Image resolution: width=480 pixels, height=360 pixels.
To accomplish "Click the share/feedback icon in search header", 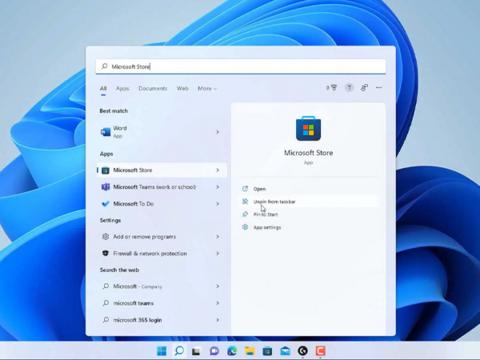I will [364, 88].
